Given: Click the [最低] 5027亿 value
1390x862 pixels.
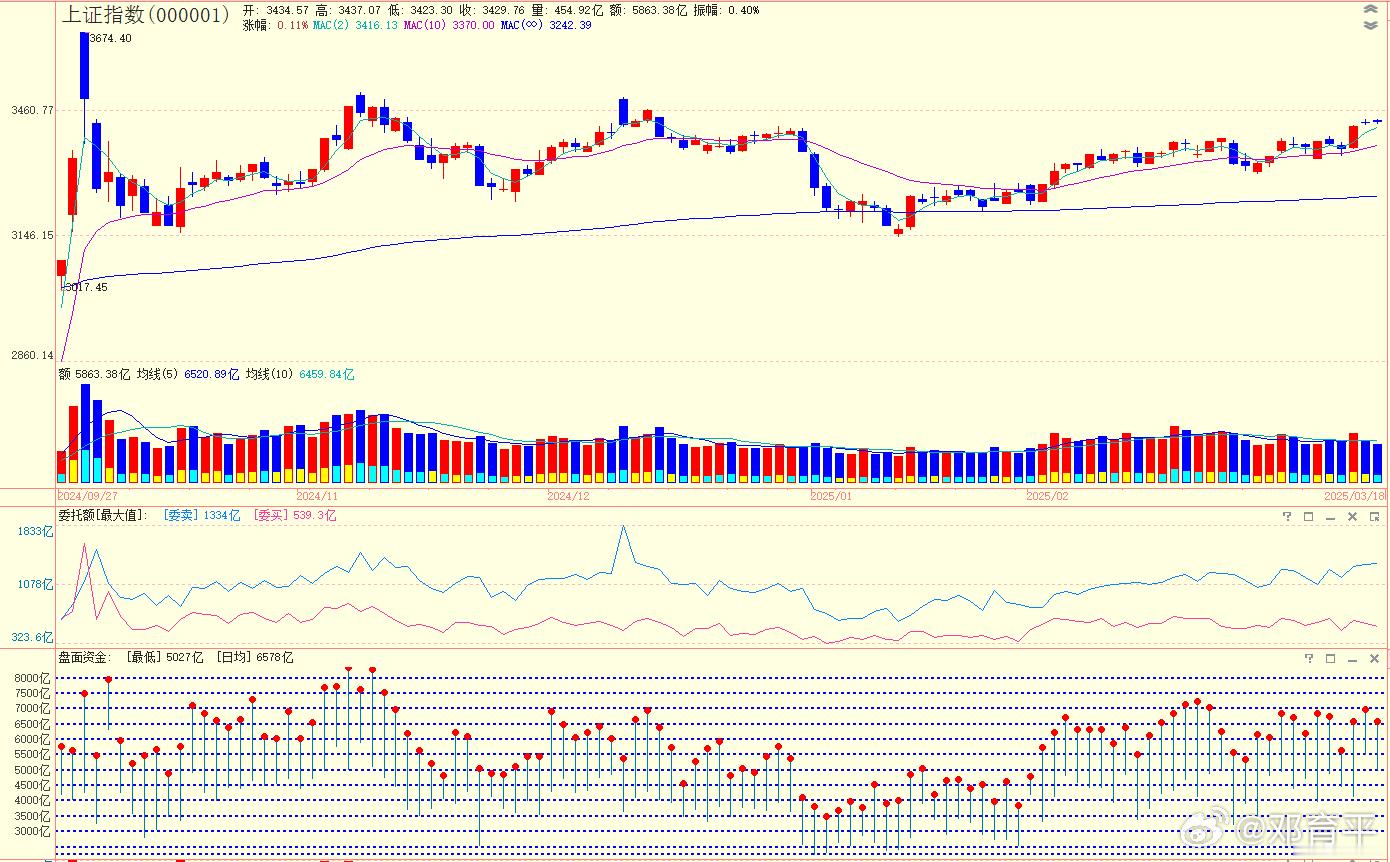Looking at the screenshot, I should coord(164,658).
